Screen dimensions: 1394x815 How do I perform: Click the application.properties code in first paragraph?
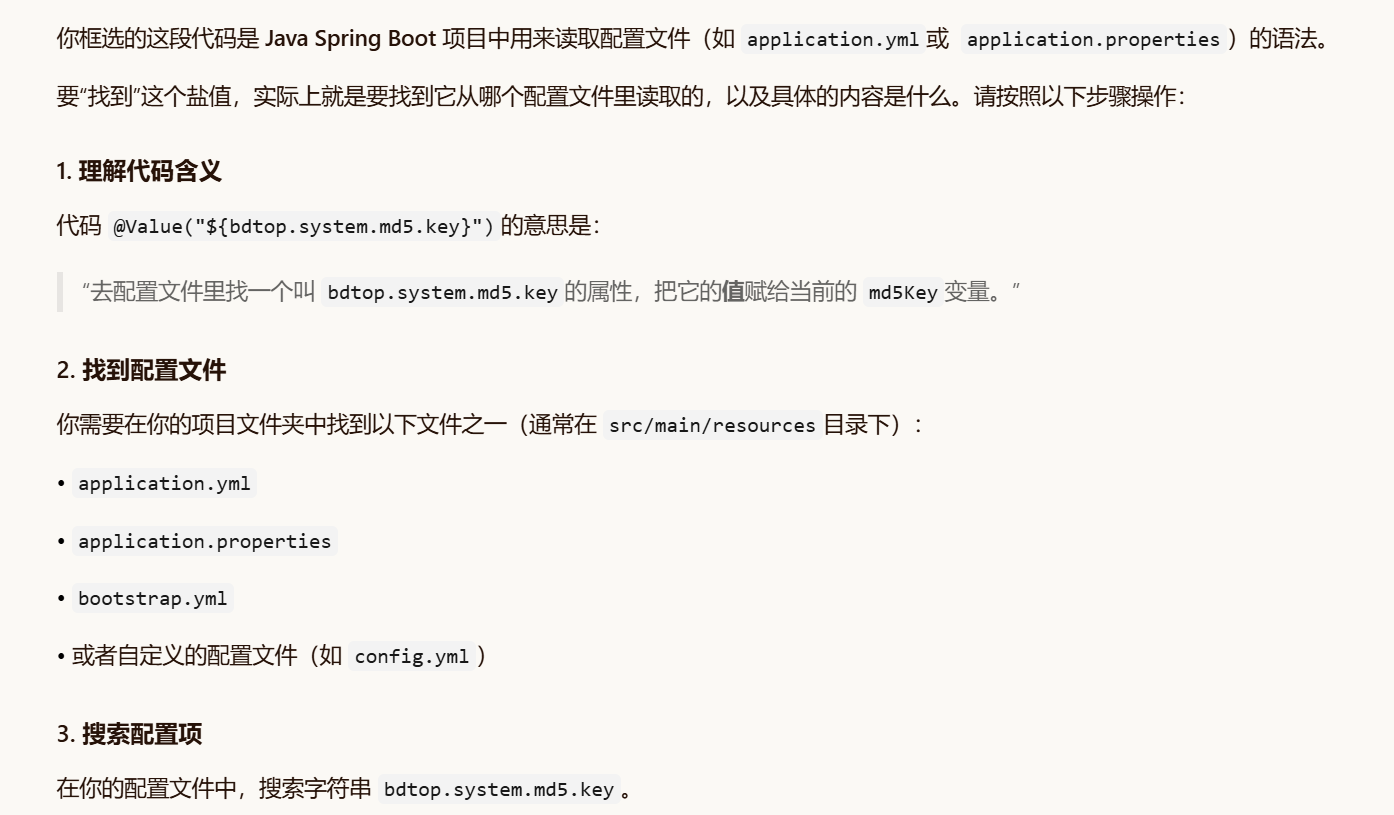coord(1094,40)
